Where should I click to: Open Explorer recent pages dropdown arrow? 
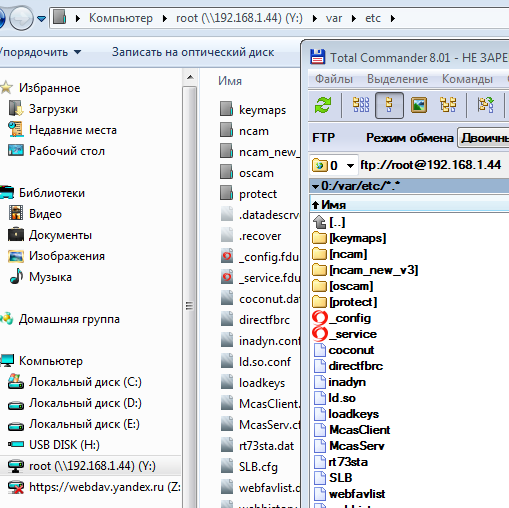click(41, 18)
